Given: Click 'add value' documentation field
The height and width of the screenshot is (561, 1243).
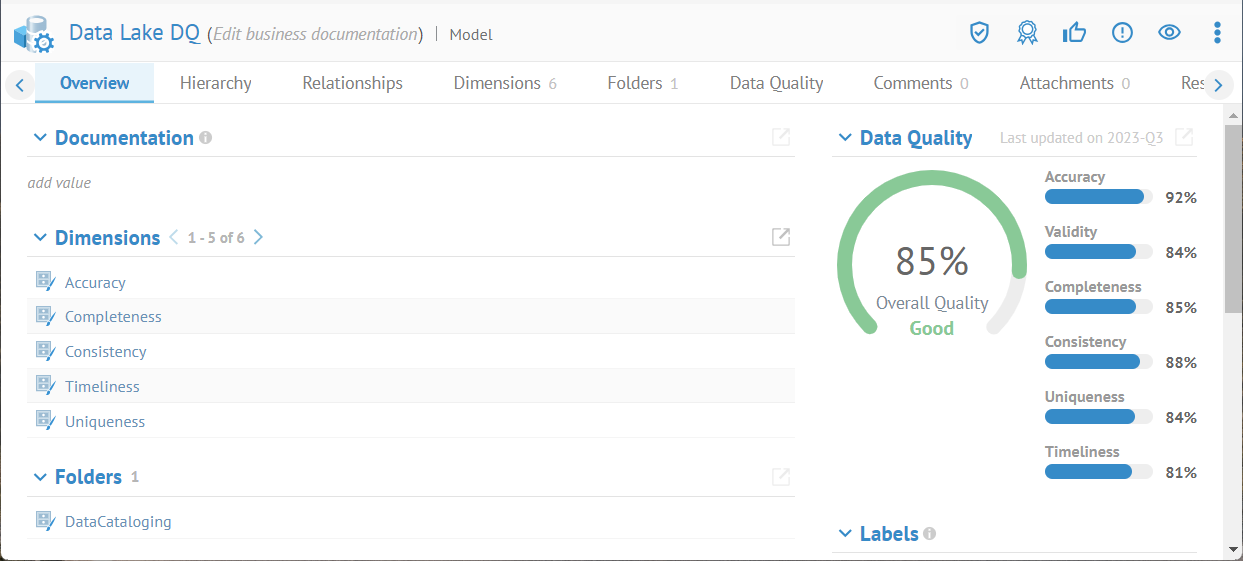Looking at the screenshot, I should 59,183.
